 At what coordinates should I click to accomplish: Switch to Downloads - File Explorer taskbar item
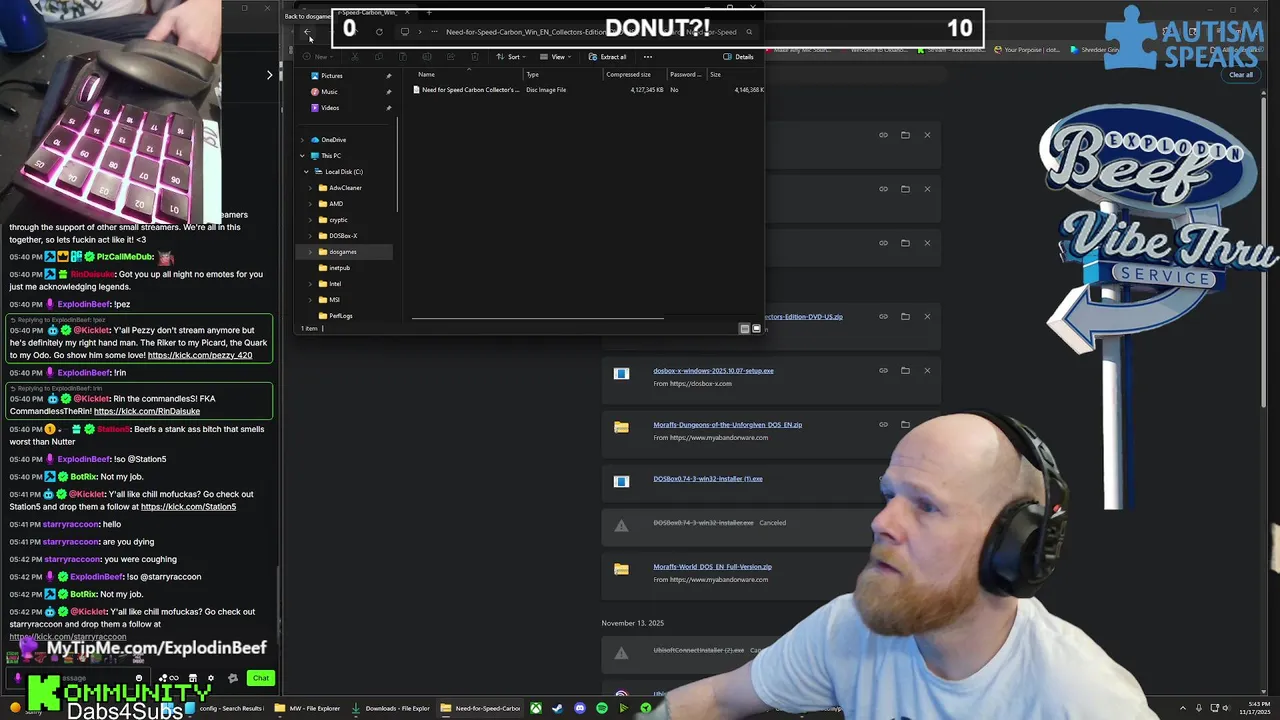392,708
